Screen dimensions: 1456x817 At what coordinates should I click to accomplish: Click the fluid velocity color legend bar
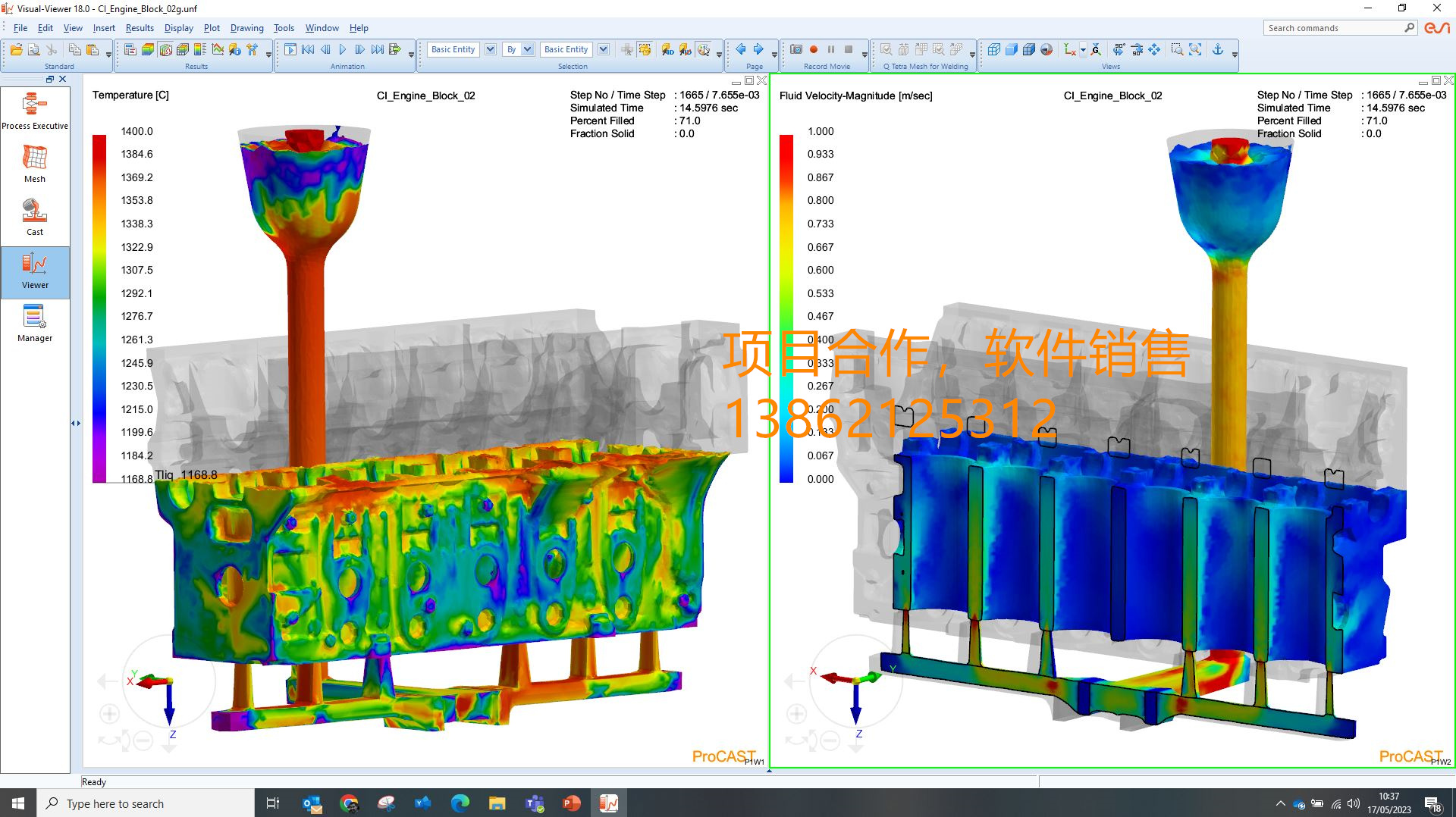(x=786, y=308)
